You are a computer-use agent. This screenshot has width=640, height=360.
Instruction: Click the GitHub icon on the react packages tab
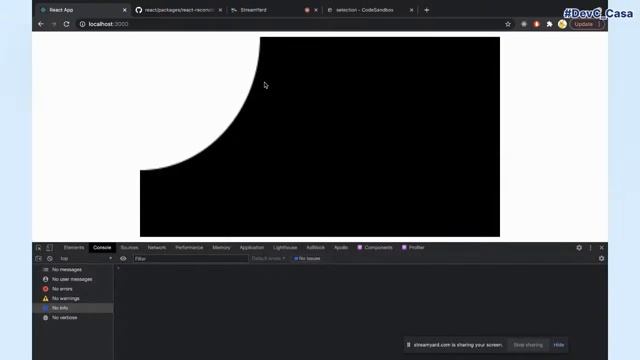click(139, 10)
